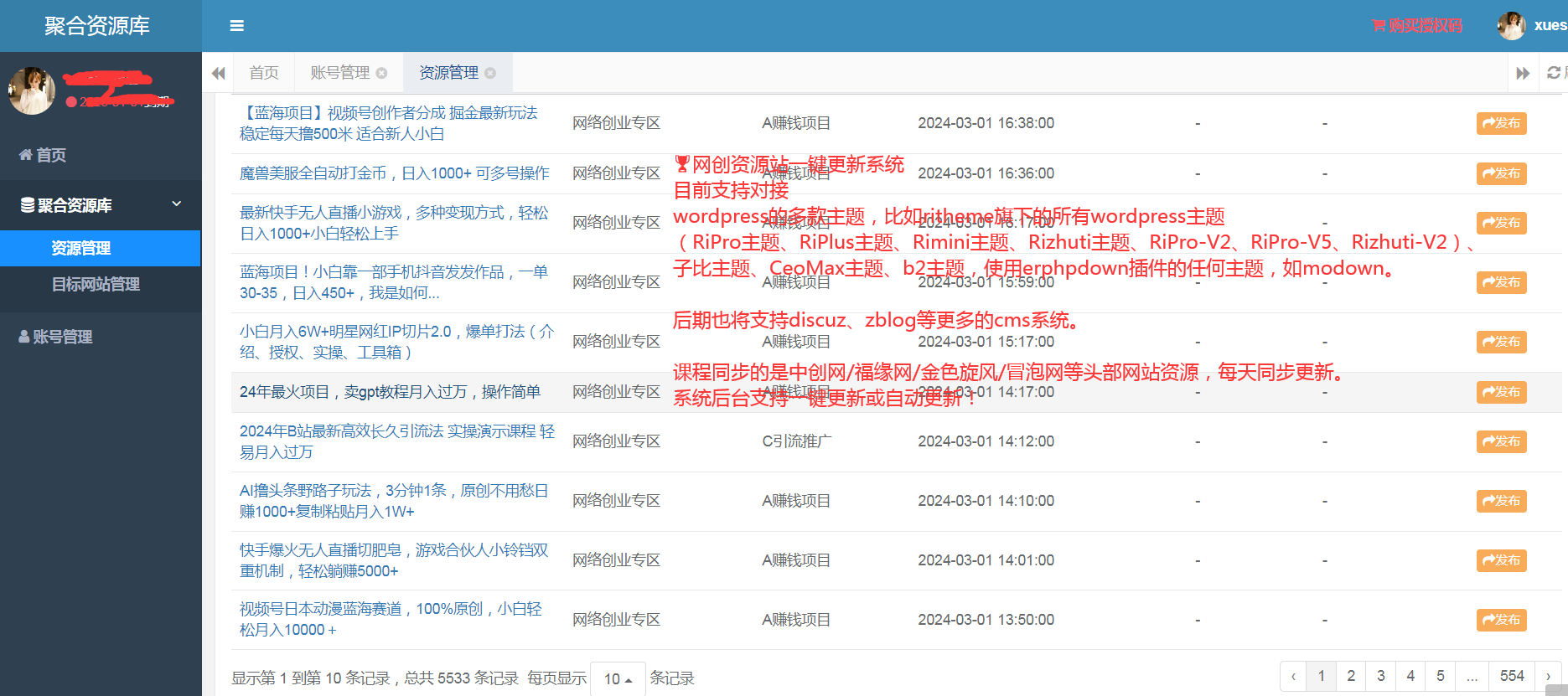The width and height of the screenshot is (1568, 696).
Task: Publish the 蓝海项目 视频号创作者分成 row
Action: 1501,123
